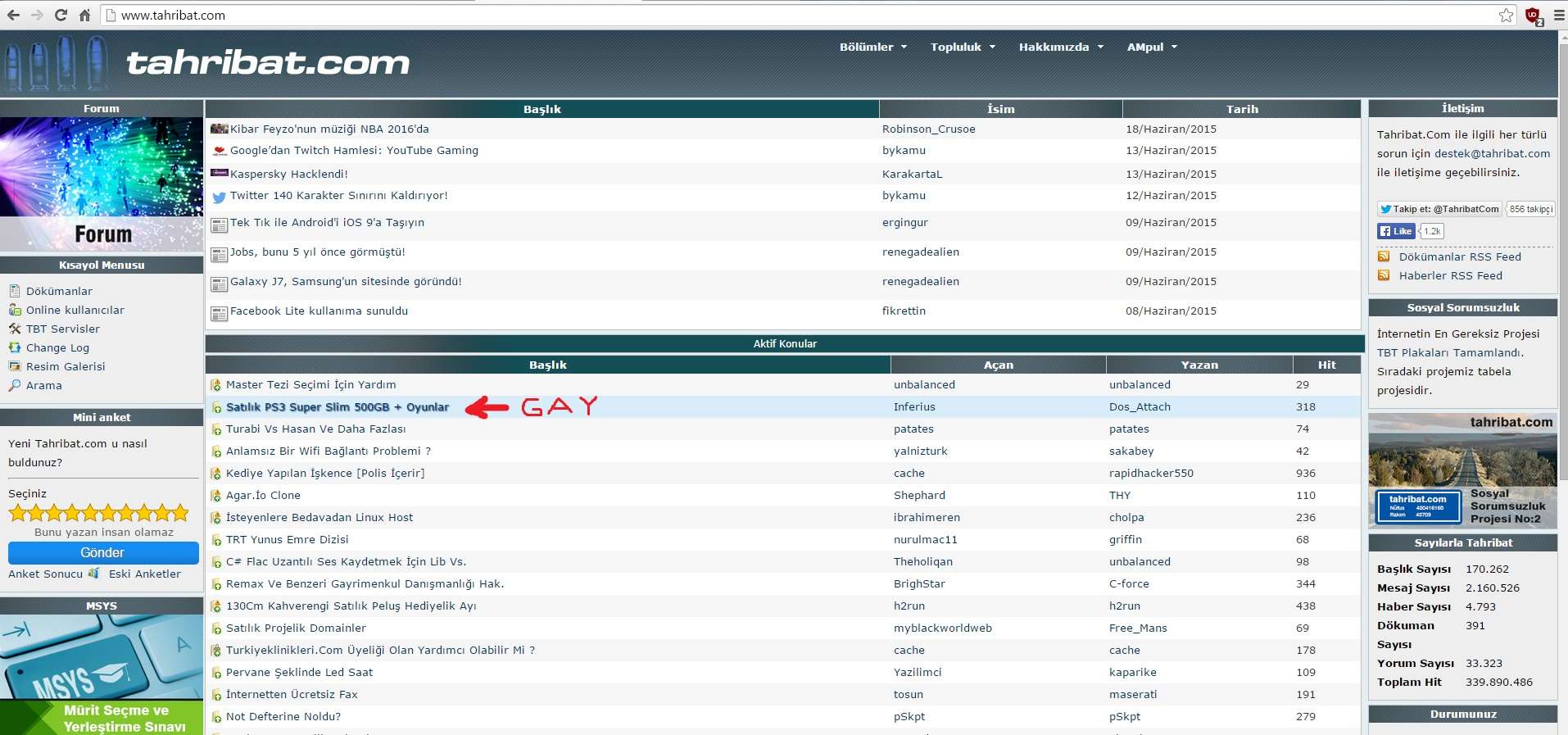Screen dimensions: 1568x735
Task: Open the AMpul menu
Action: point(1151,47)
